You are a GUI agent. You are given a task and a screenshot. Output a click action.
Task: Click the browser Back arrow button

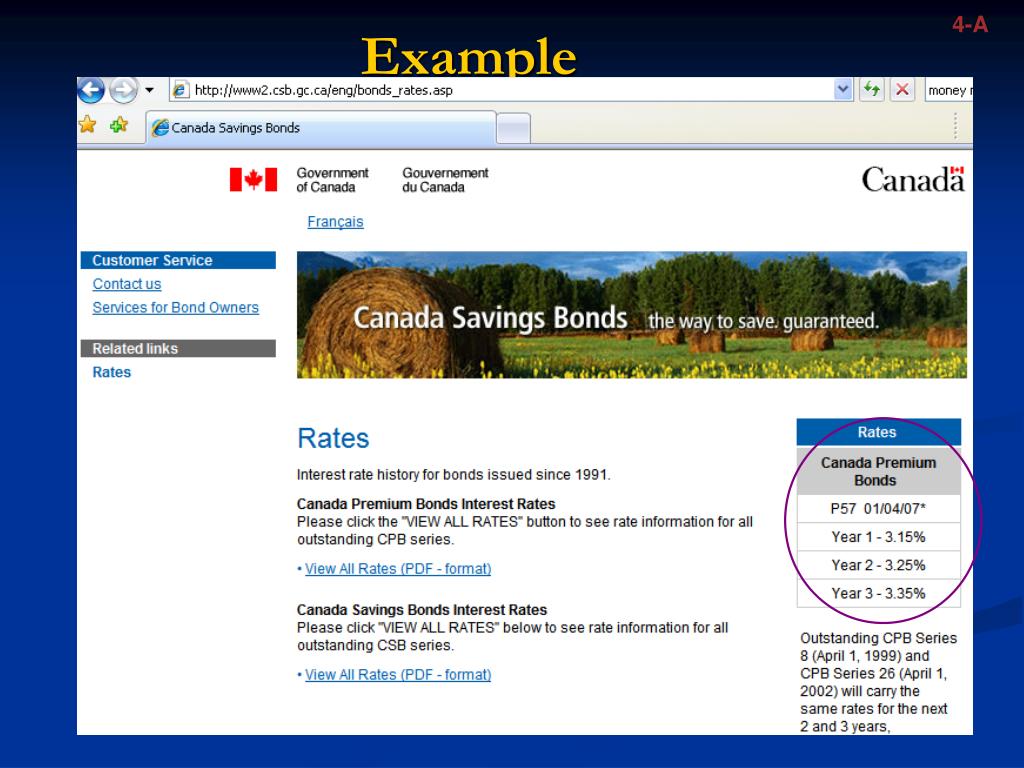[91, 90]
